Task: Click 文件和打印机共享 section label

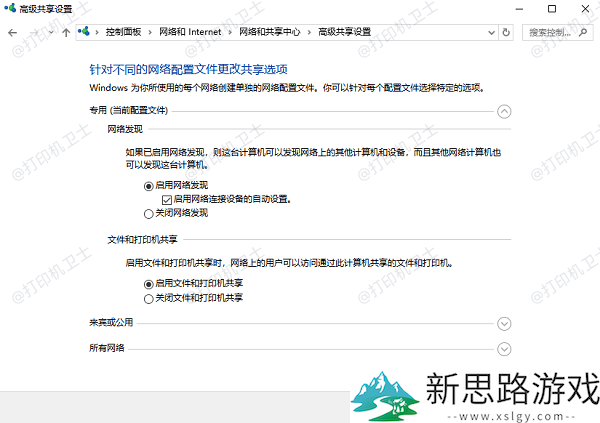Action: (142, 240)
